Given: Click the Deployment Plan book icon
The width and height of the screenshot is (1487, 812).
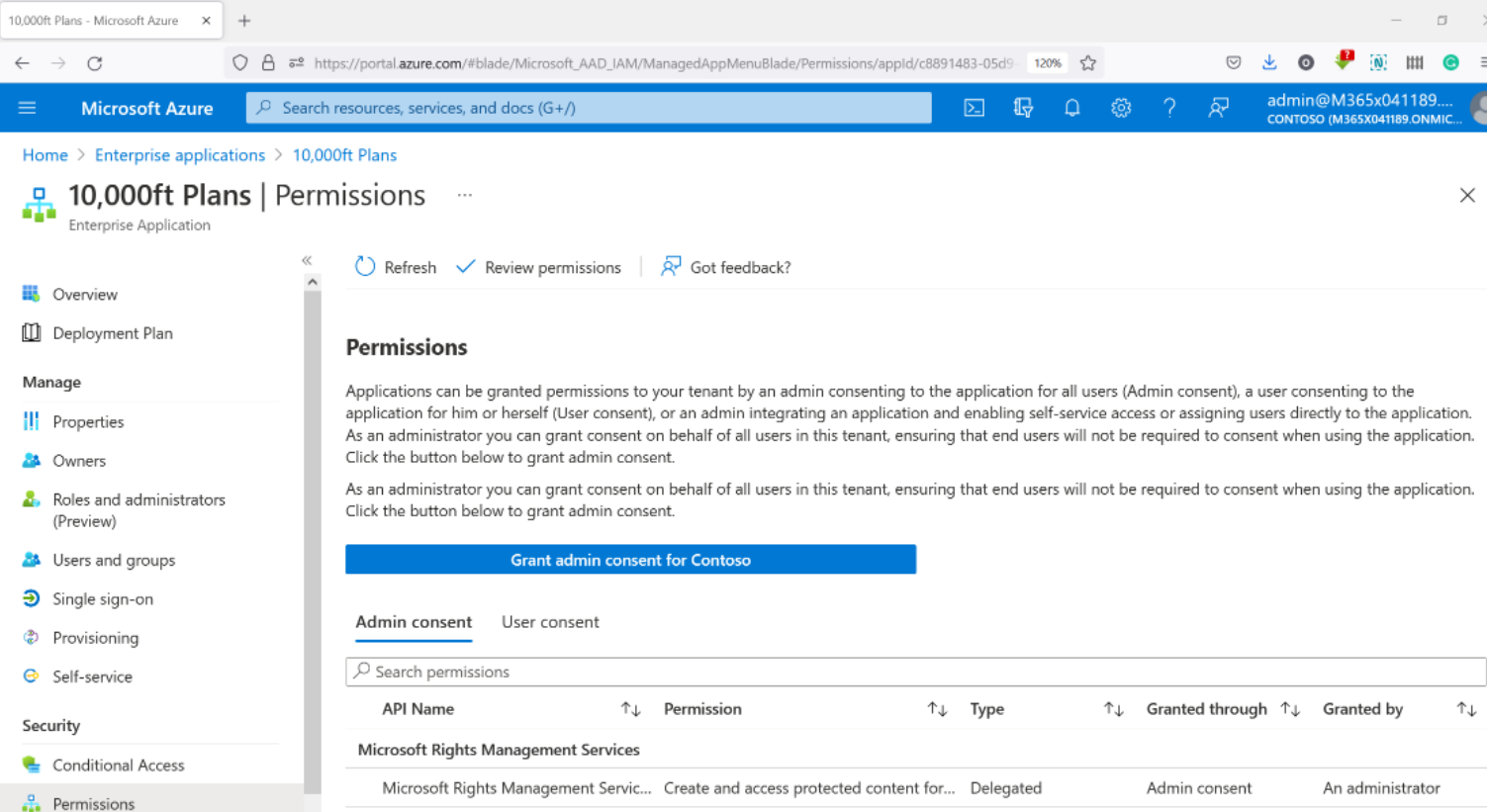Looking at the screenshot, I should [x=32, y=333].
